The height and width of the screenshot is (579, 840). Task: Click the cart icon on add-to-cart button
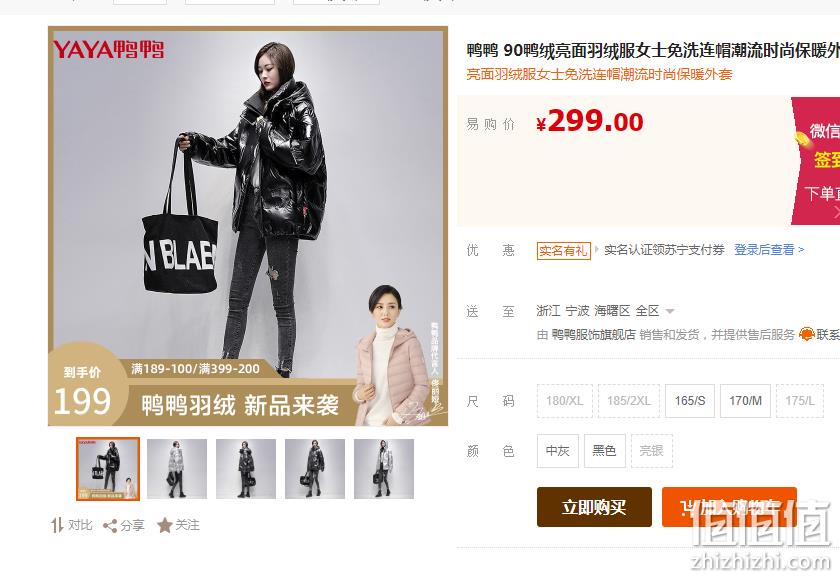click(x=687, y=507)
